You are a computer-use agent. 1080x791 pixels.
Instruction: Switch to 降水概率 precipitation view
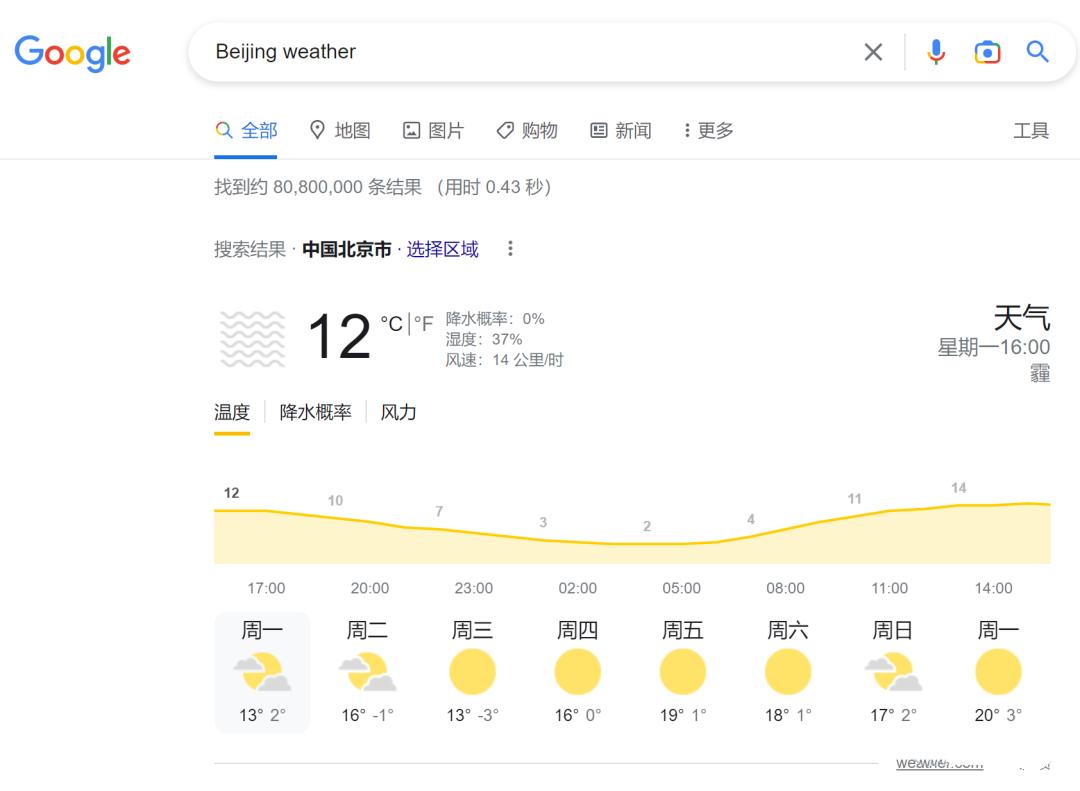(x=315, y=411)
